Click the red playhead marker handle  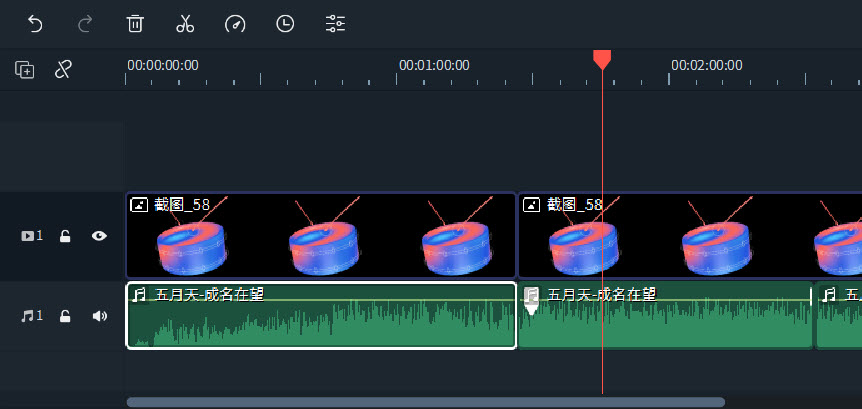pos(602,59)
